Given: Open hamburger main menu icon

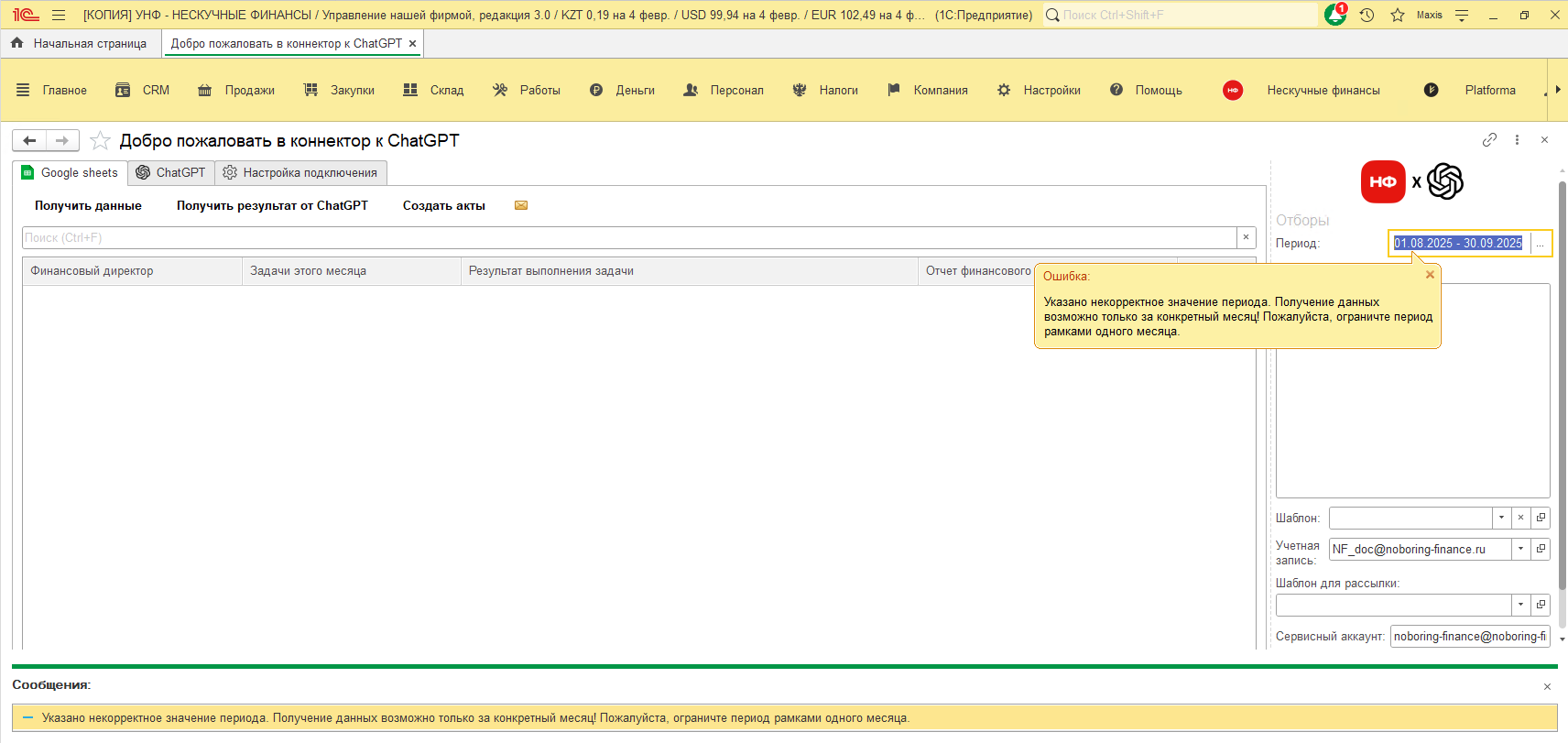Looking at the screenshot, I should click(59, 15).
